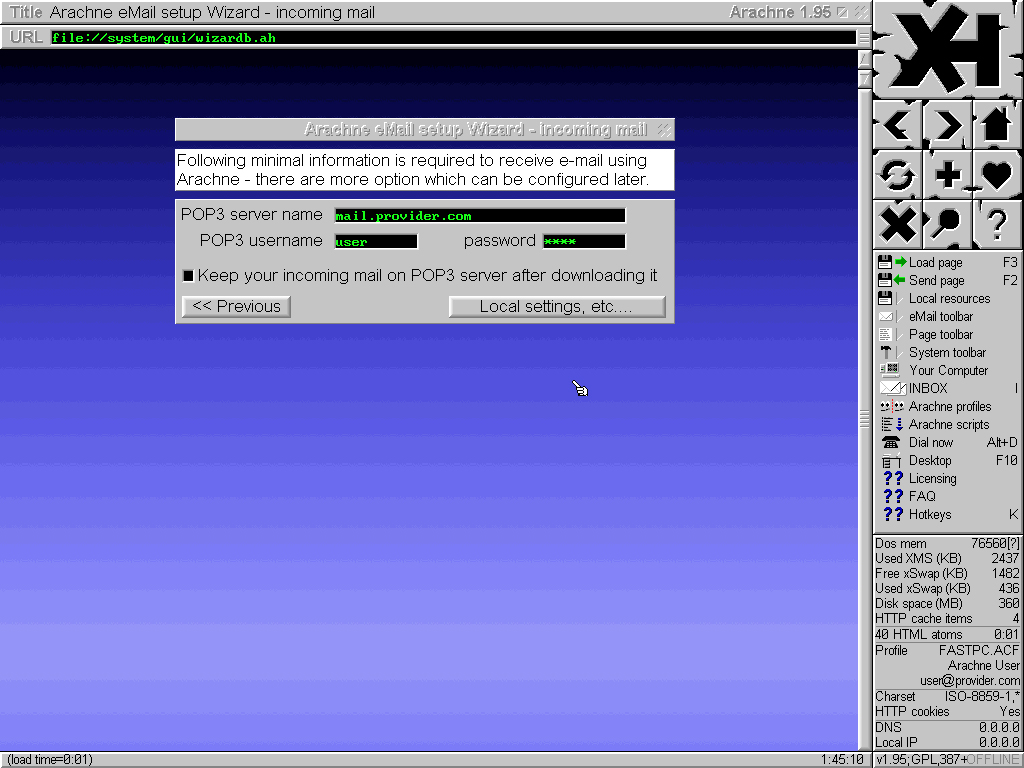Open the Licensing help entry
This screenshot has width=1024, height=768.
(948, 478)
